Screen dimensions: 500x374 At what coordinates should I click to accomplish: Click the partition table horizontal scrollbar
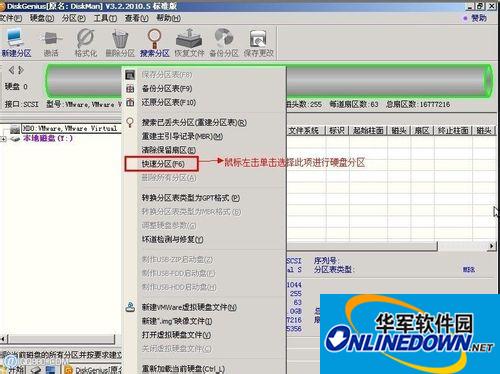(x=362, y=246)
